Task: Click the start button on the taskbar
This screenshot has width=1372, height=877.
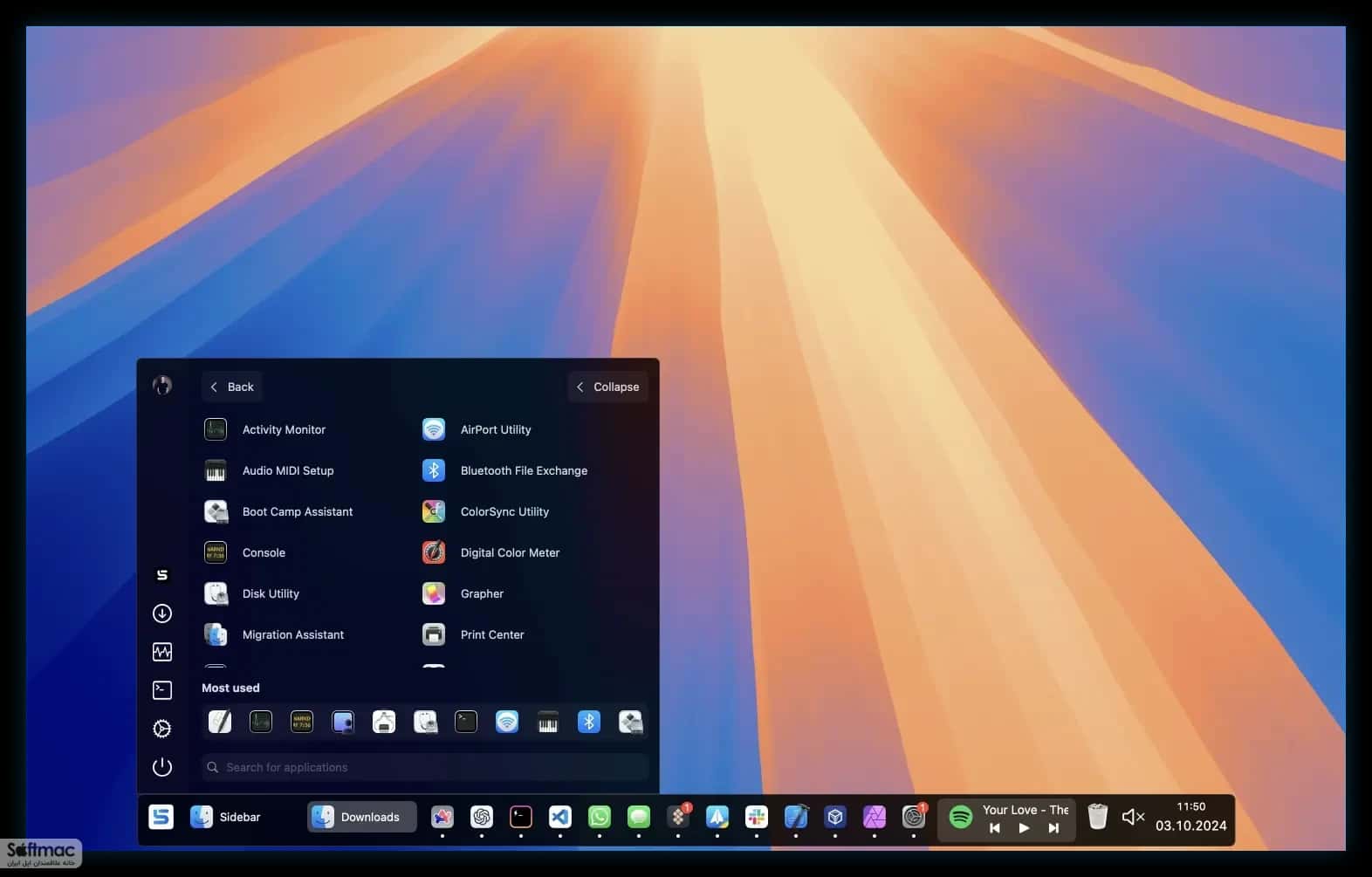Action: 161,817
